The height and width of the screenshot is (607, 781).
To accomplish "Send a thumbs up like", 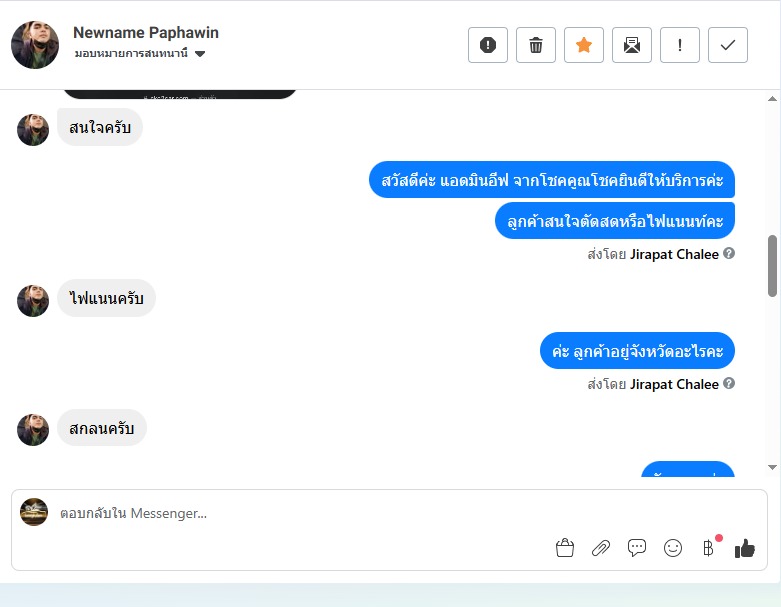I will coord(745,548).
